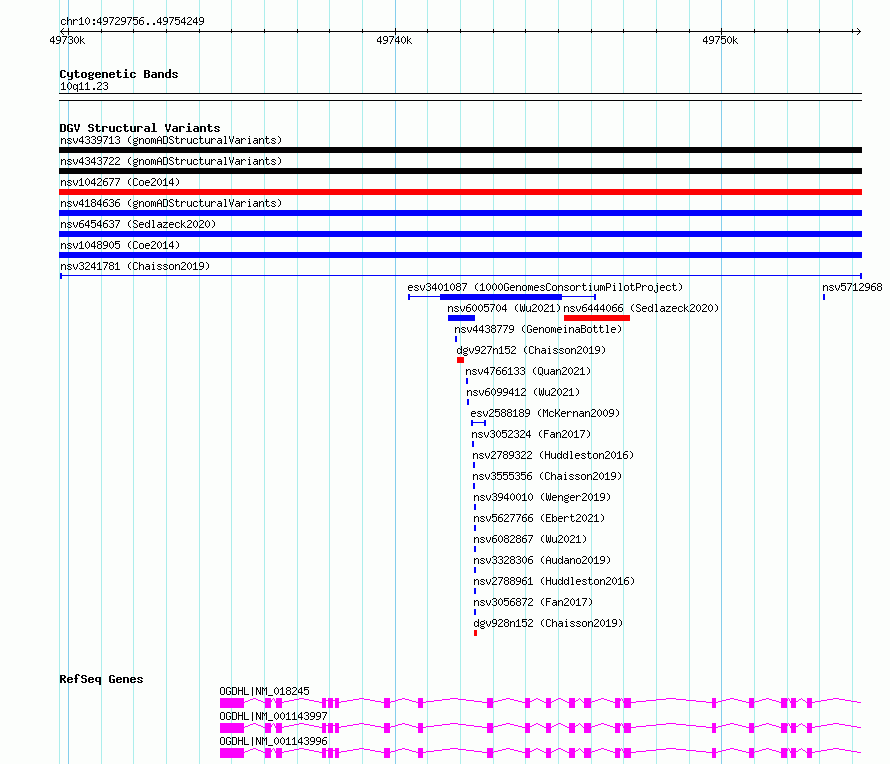Click the red nsv6444066 variant bar
The width and height of the screenshot is (890, 764).
(x=596, y=318)
